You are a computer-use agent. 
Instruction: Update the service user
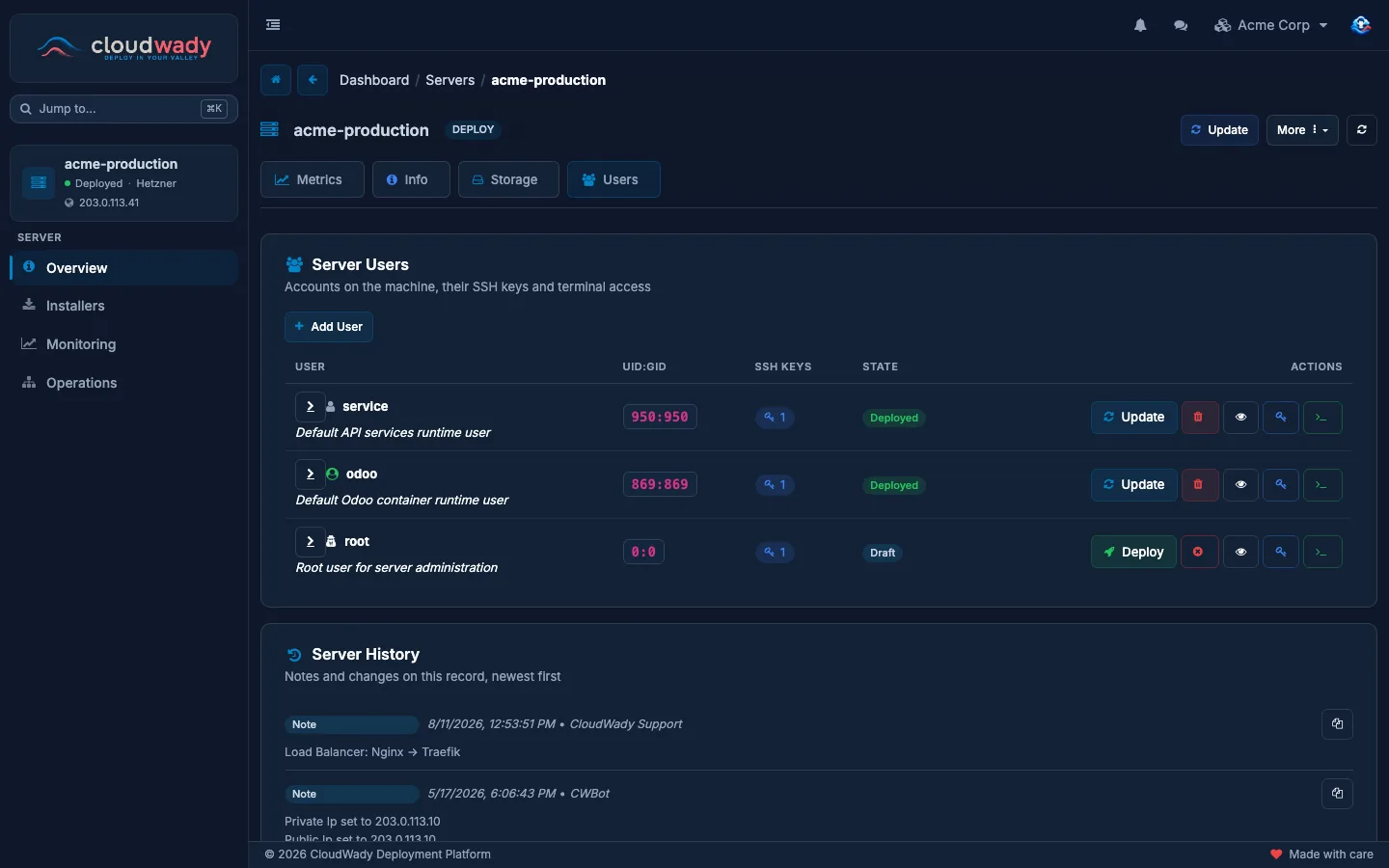pos(1134,418)
